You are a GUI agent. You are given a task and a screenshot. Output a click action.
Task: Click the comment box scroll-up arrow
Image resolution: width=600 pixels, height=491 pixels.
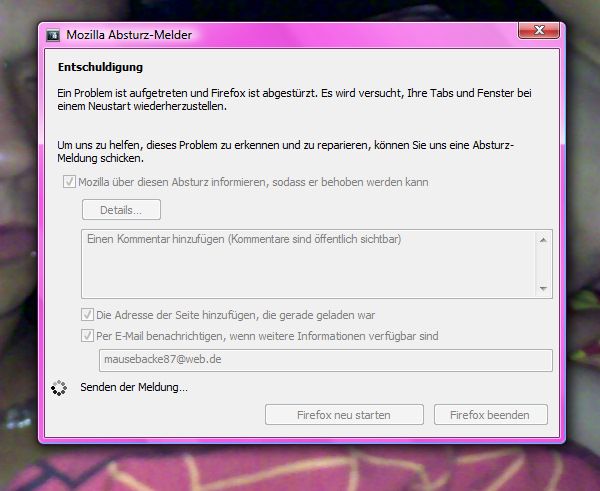tap(543, 240)
